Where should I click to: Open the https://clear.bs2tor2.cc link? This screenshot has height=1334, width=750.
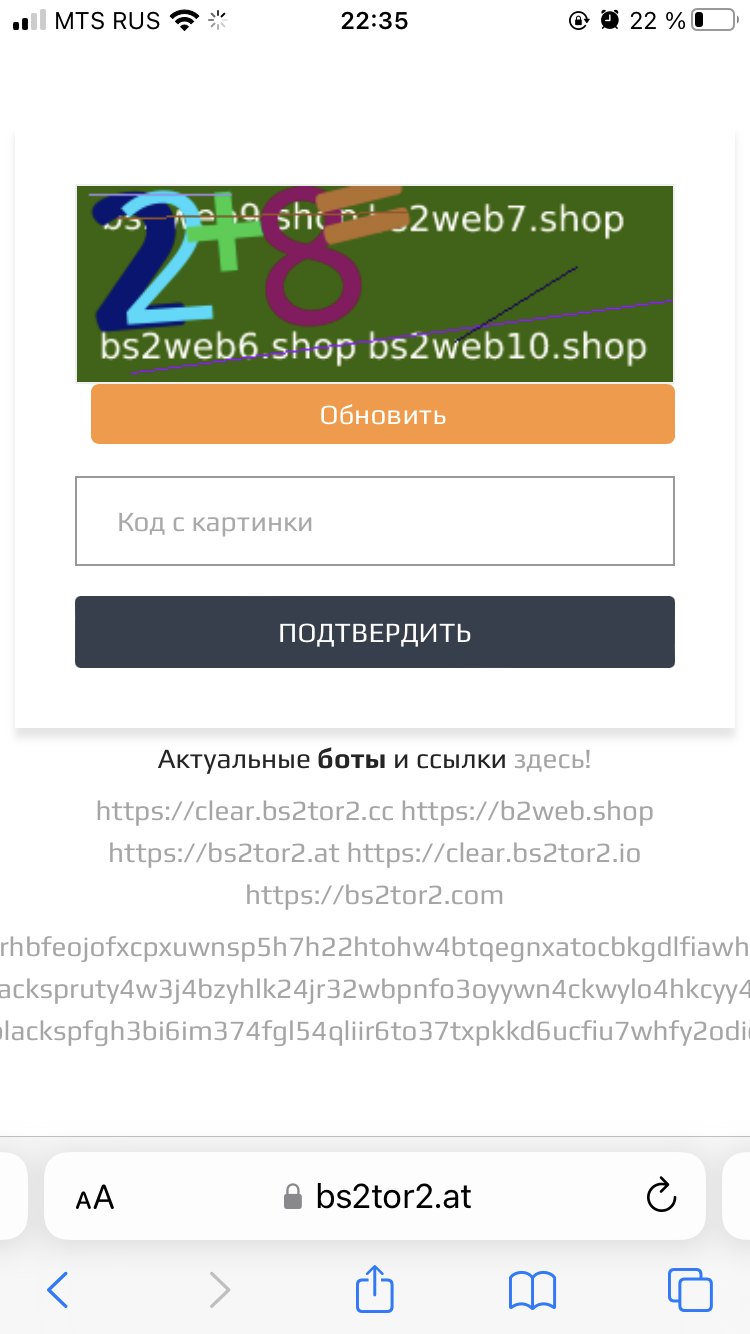tap(245, 811)
